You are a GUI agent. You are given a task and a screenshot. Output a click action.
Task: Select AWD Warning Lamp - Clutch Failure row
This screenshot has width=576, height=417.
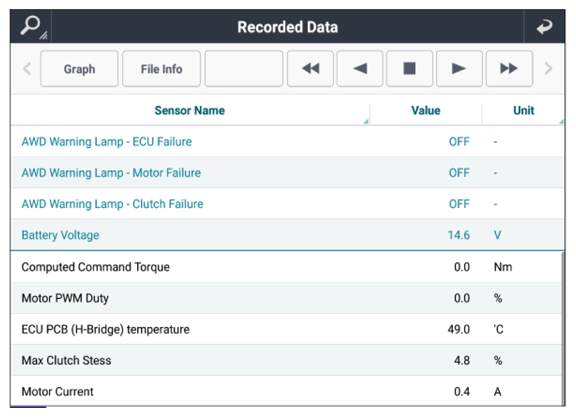click(x=288, y=204)
